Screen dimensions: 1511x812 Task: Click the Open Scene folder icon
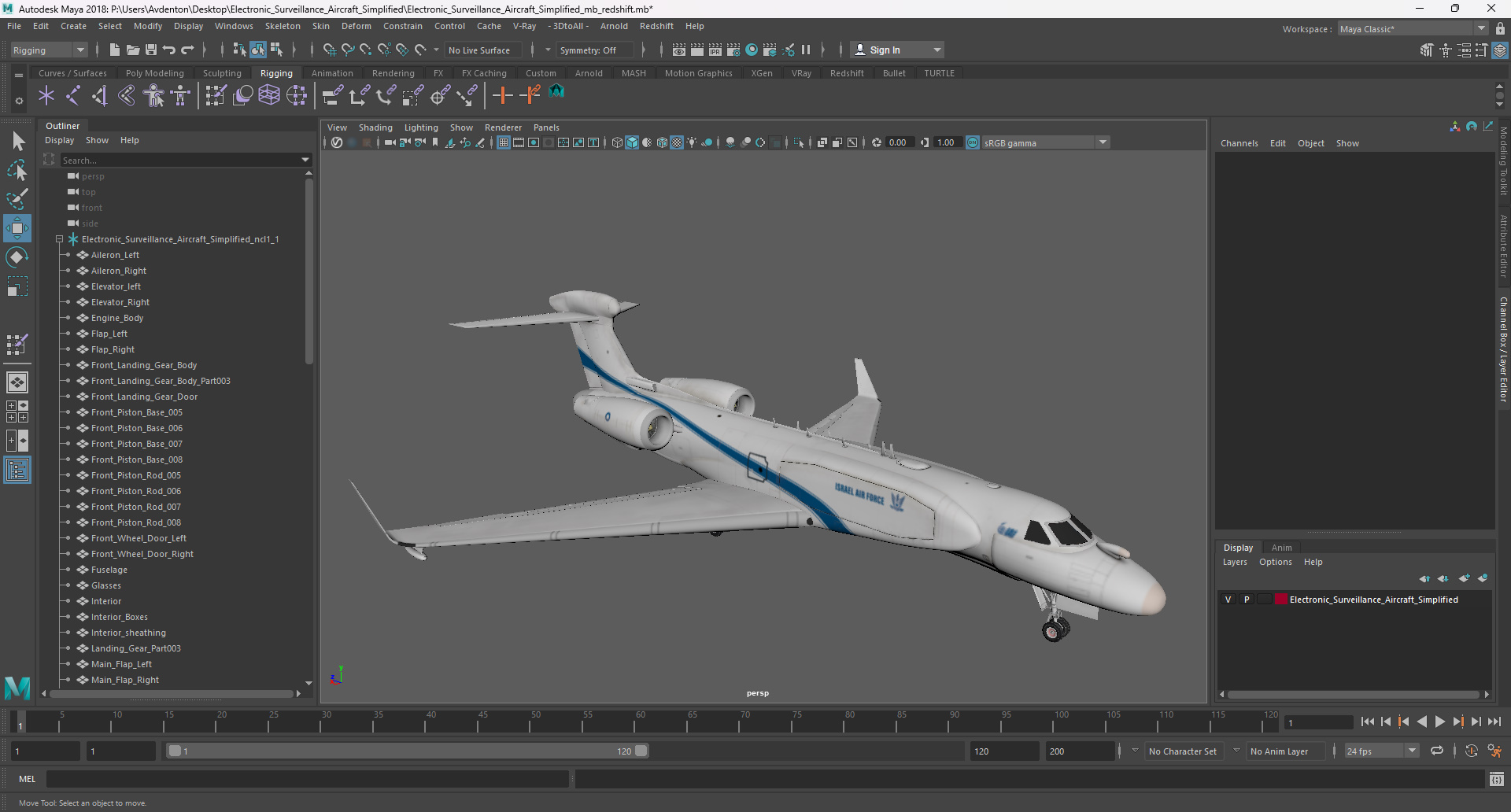tap(133, 50)
